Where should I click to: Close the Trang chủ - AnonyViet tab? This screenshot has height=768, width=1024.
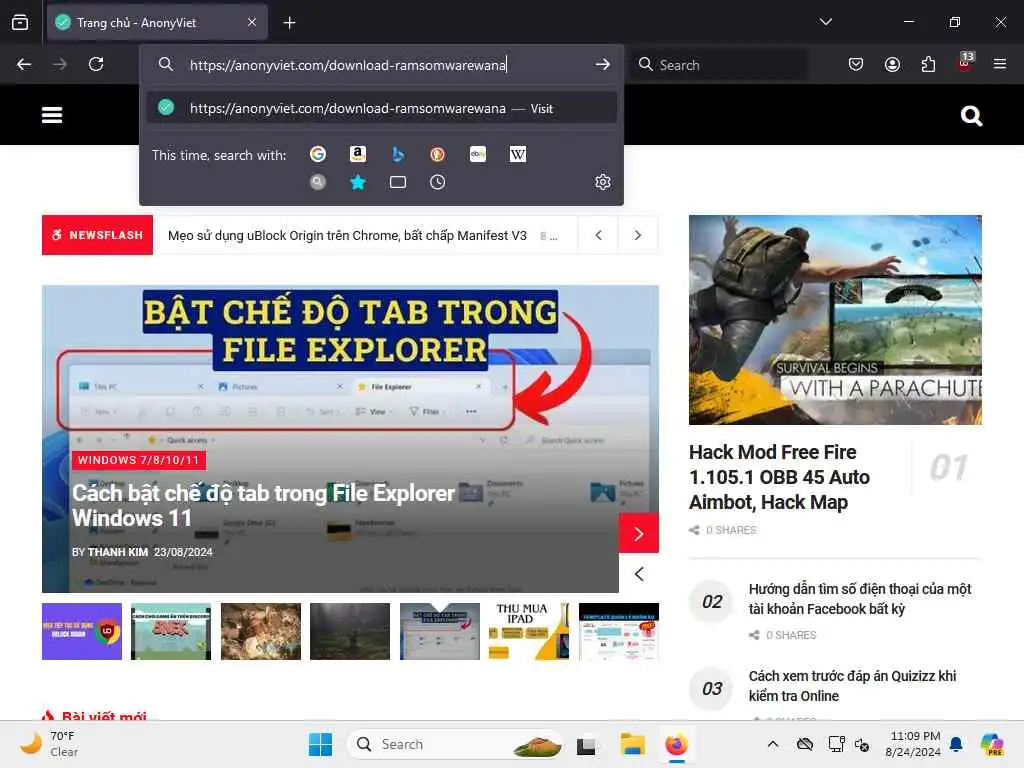point(252,22)
